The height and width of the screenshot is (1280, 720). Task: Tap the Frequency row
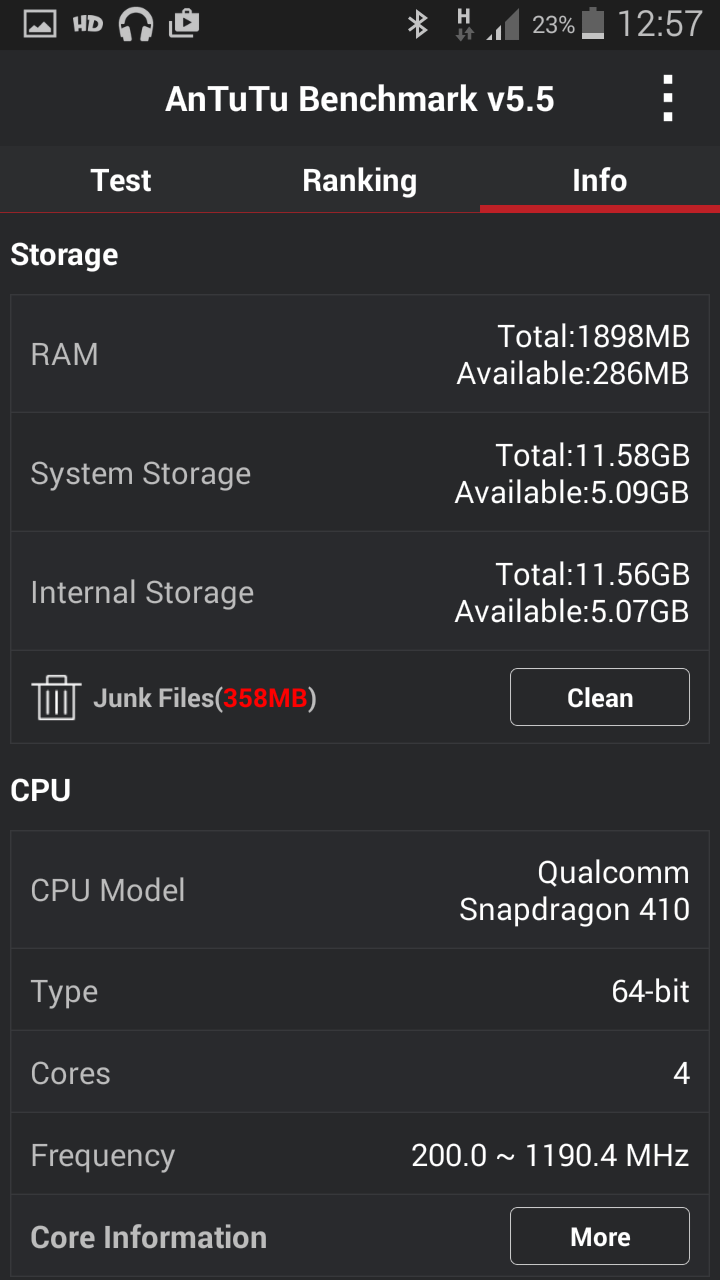(x=360, y=1156)
